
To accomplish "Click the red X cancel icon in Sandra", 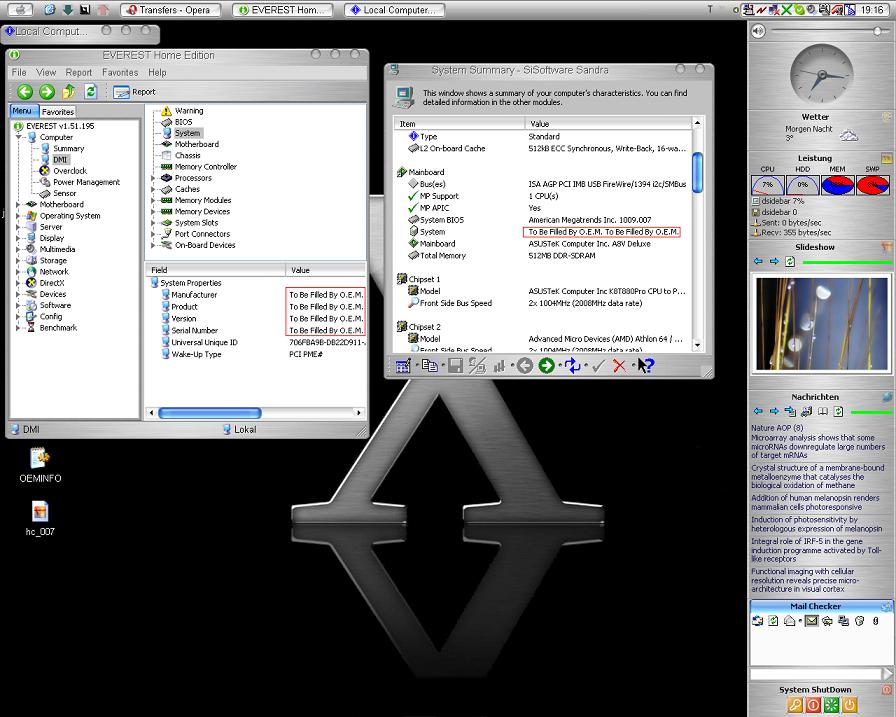I will point(619,366).
